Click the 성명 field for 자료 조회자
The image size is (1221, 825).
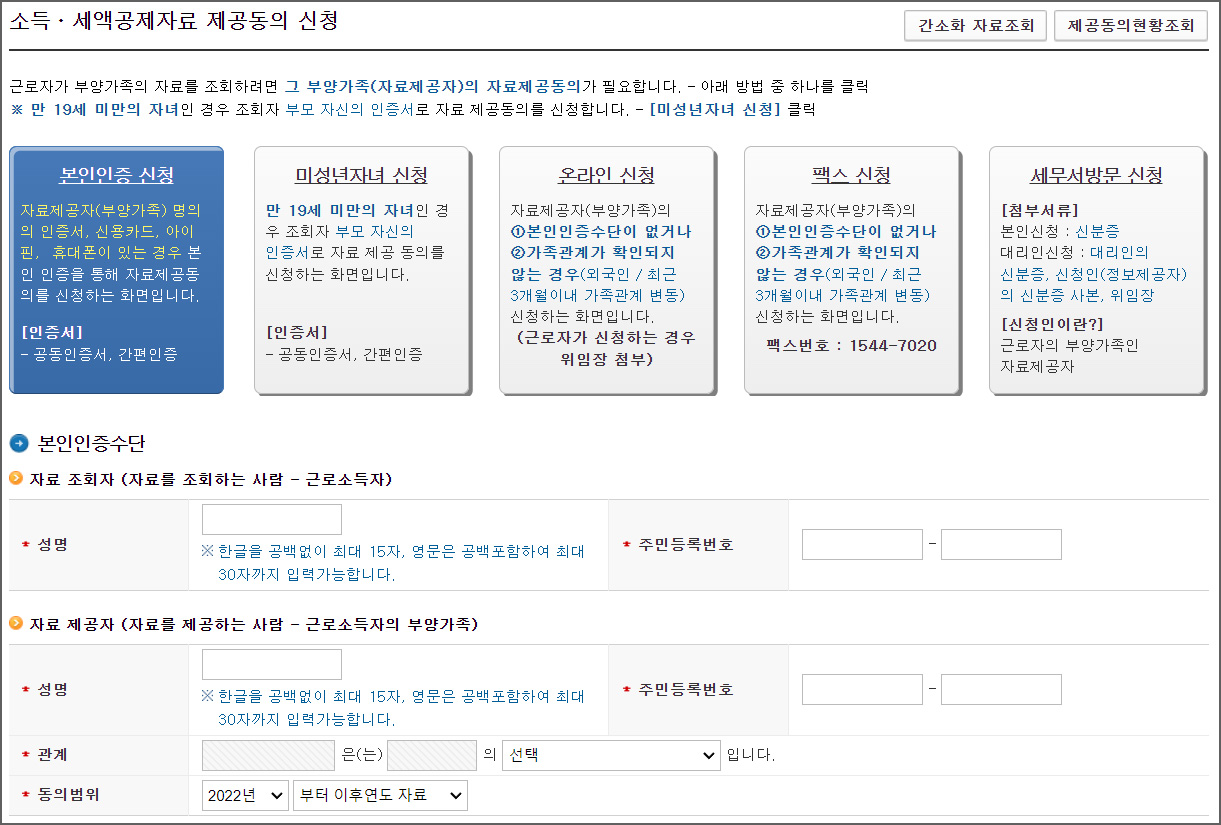point(271,518)
